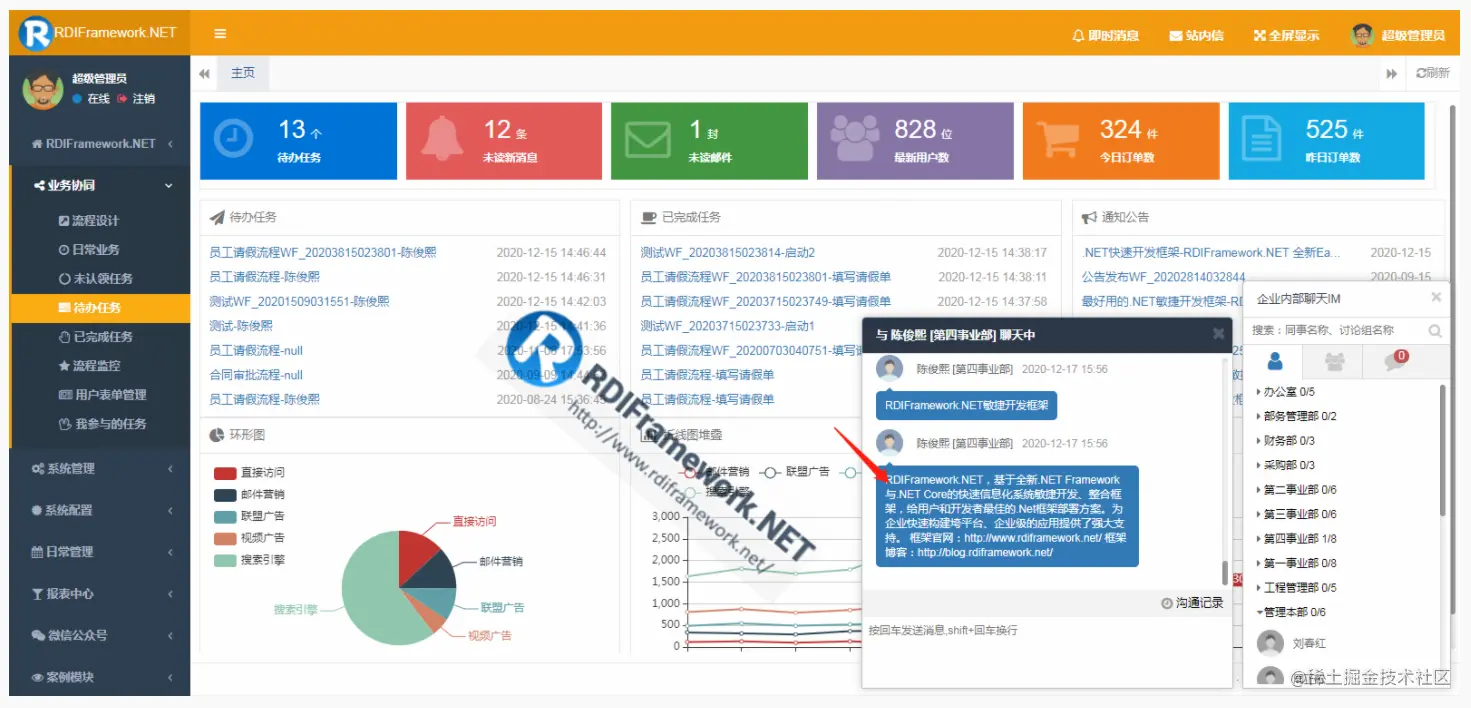
Task: Toggle 联盟广告 series in line chart legend
Action: pyautogui.click(x=794, y=472)
